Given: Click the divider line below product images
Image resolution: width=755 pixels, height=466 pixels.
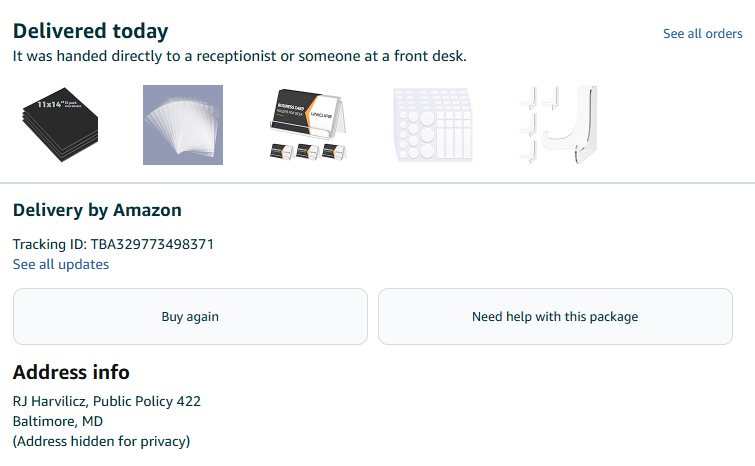Looking at the screenshot, I should [377, 183].
